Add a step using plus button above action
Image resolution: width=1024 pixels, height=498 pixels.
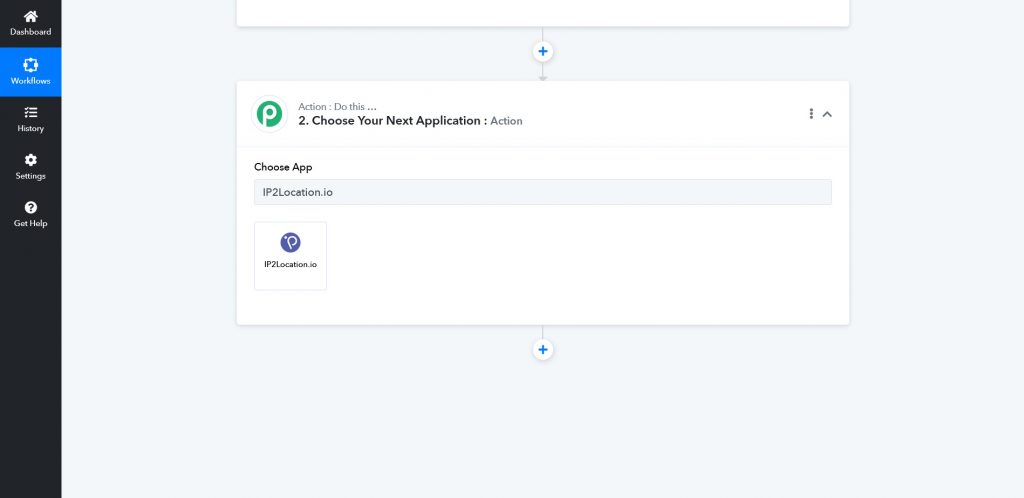click(543, 51)
